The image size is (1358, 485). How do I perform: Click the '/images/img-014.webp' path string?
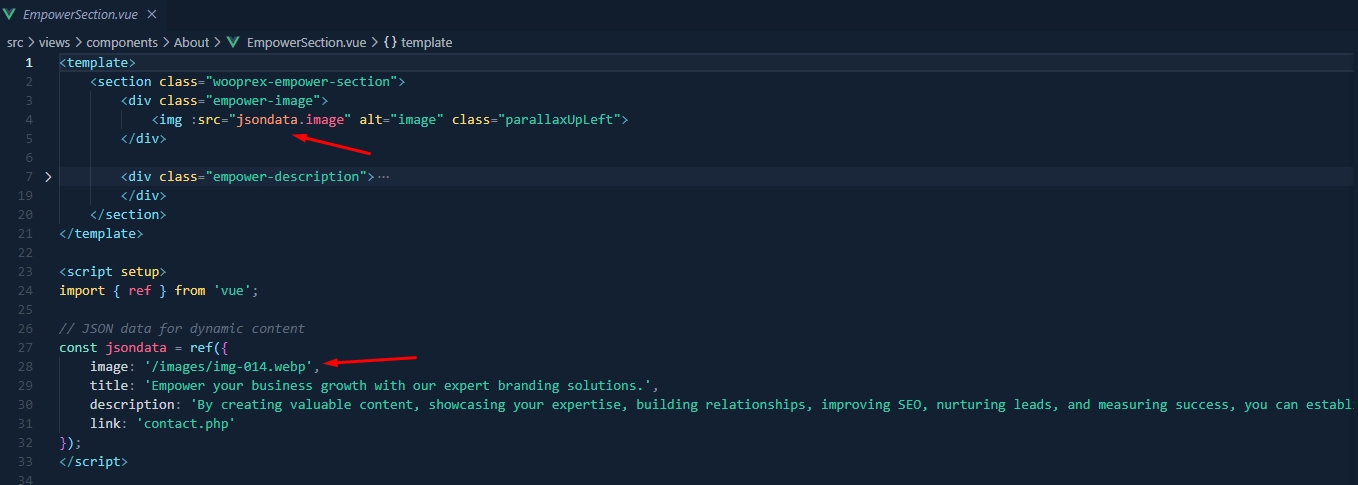[232, 367]
